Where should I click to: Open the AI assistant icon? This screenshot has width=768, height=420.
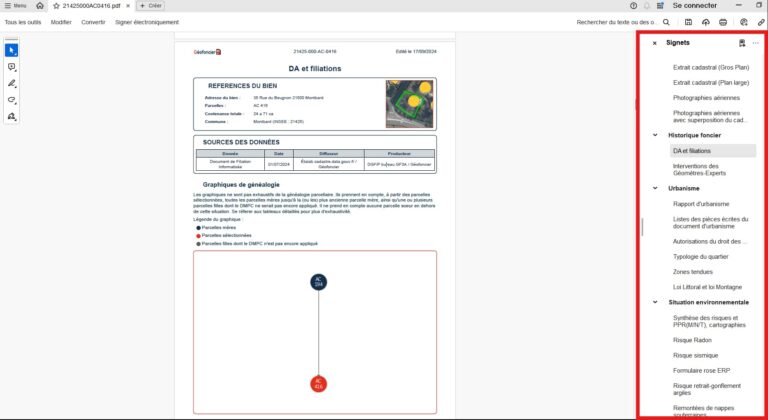tap(744, 22)
